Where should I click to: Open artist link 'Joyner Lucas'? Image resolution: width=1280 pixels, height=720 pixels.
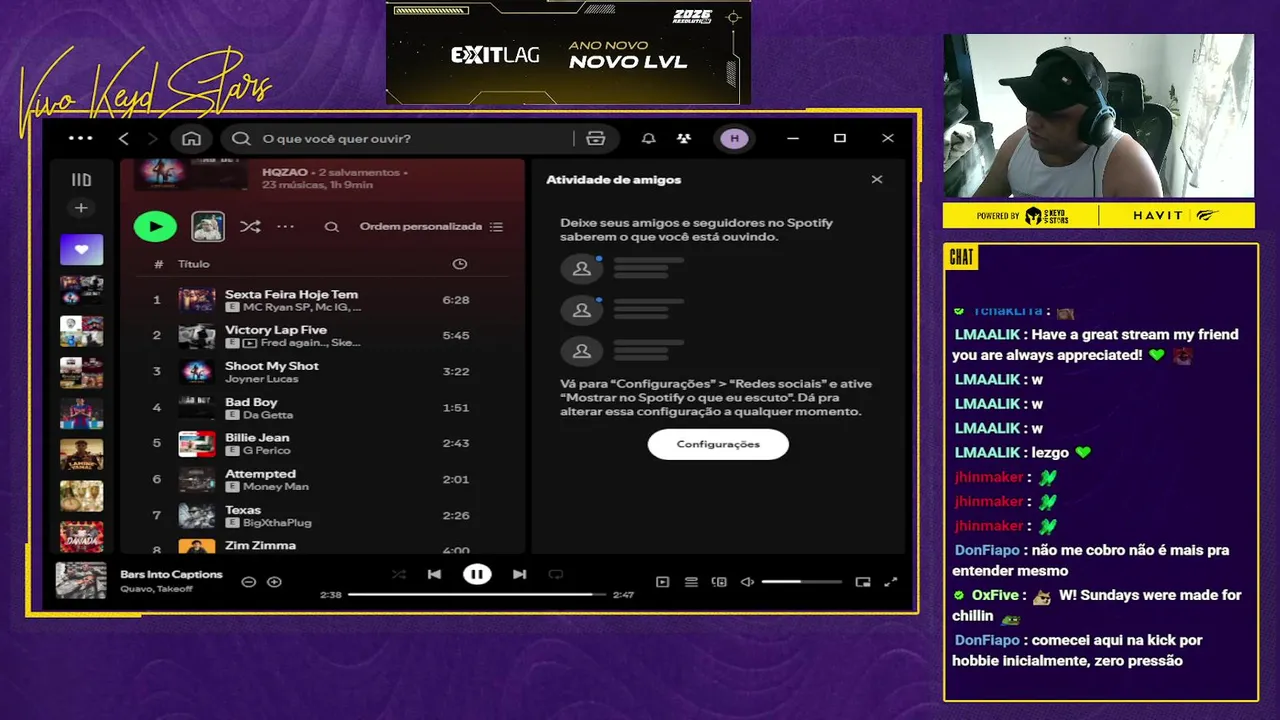click(x=261, y=379)
